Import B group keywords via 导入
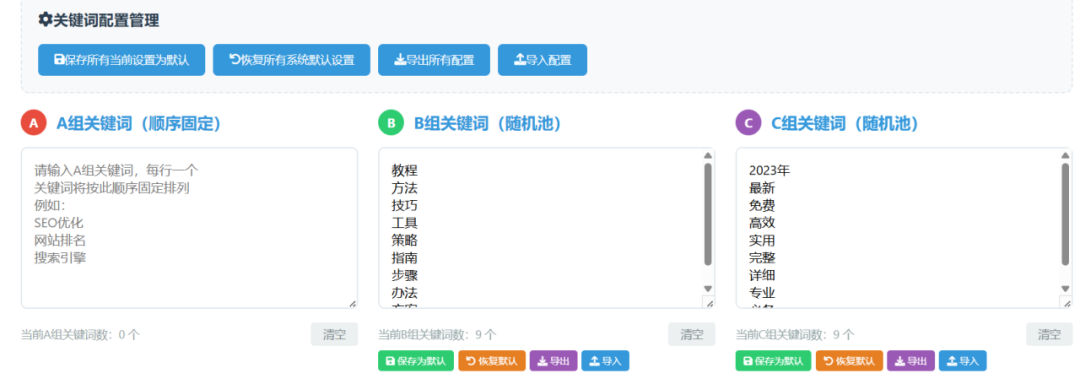 click(605, 361)
